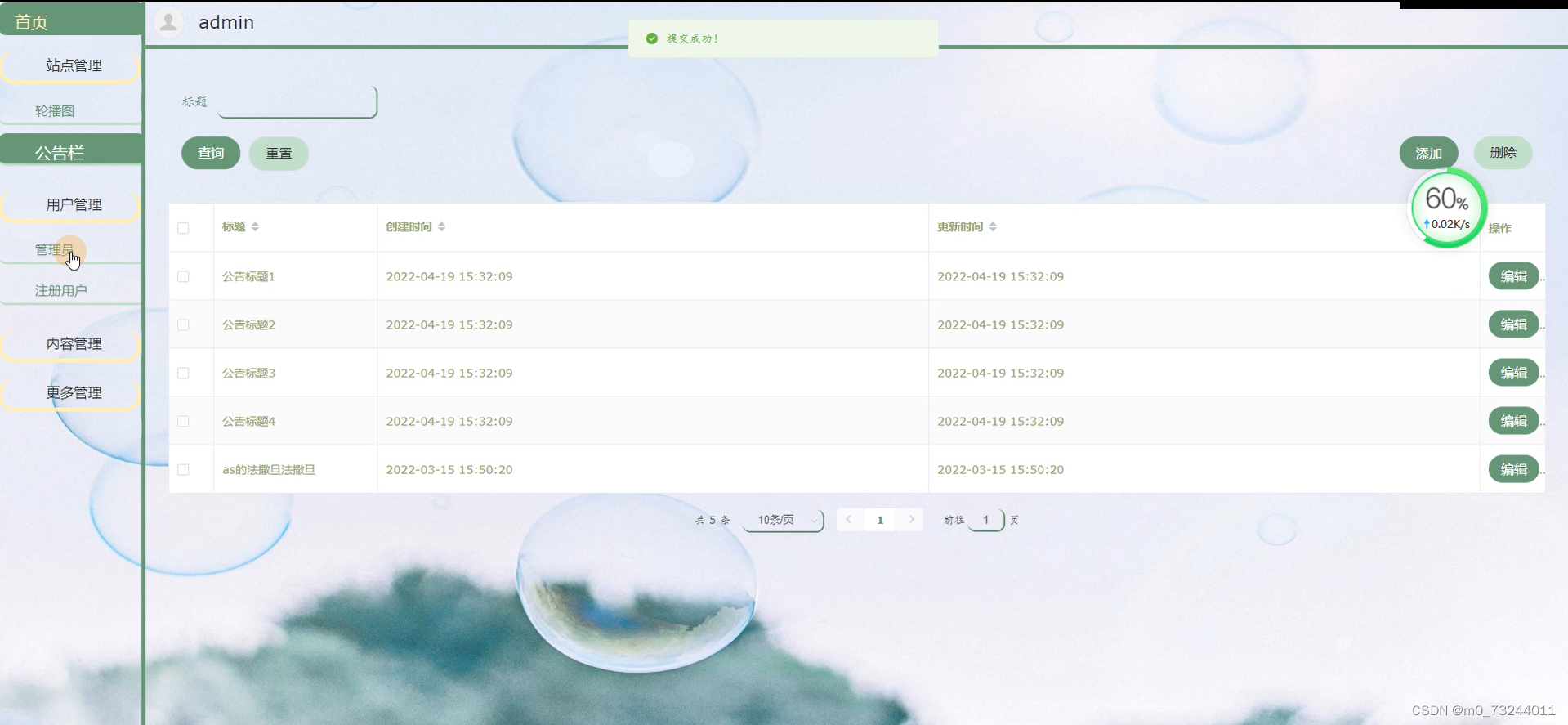Click the 添加 add button
This screenshot has height=725, width=1568.
tap(1428, 153)
